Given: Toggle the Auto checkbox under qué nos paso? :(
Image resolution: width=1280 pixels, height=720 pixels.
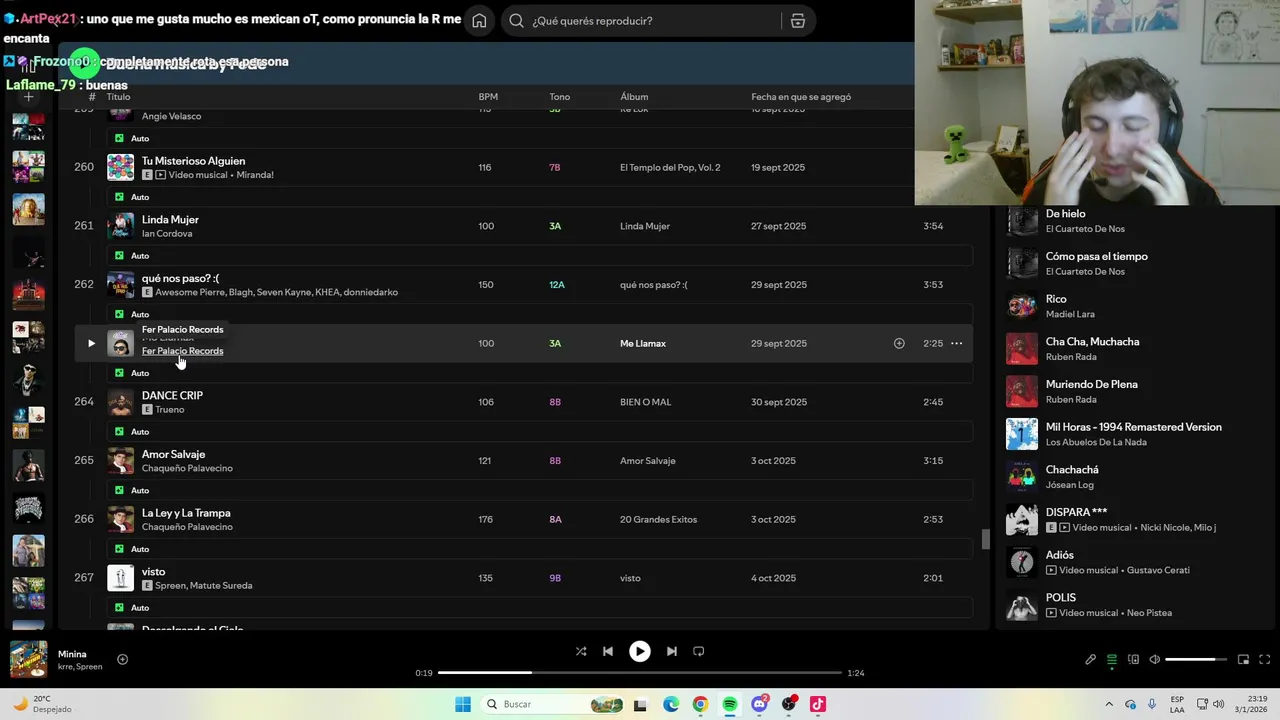Looking at the screenshot, I should pyautogui.click(x=119, y=314).
